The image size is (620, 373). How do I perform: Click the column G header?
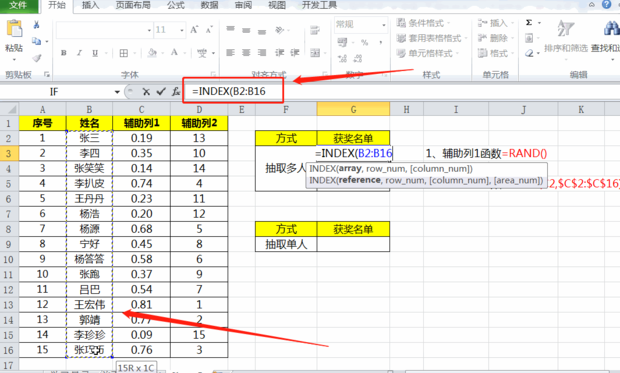coord(353,109)
